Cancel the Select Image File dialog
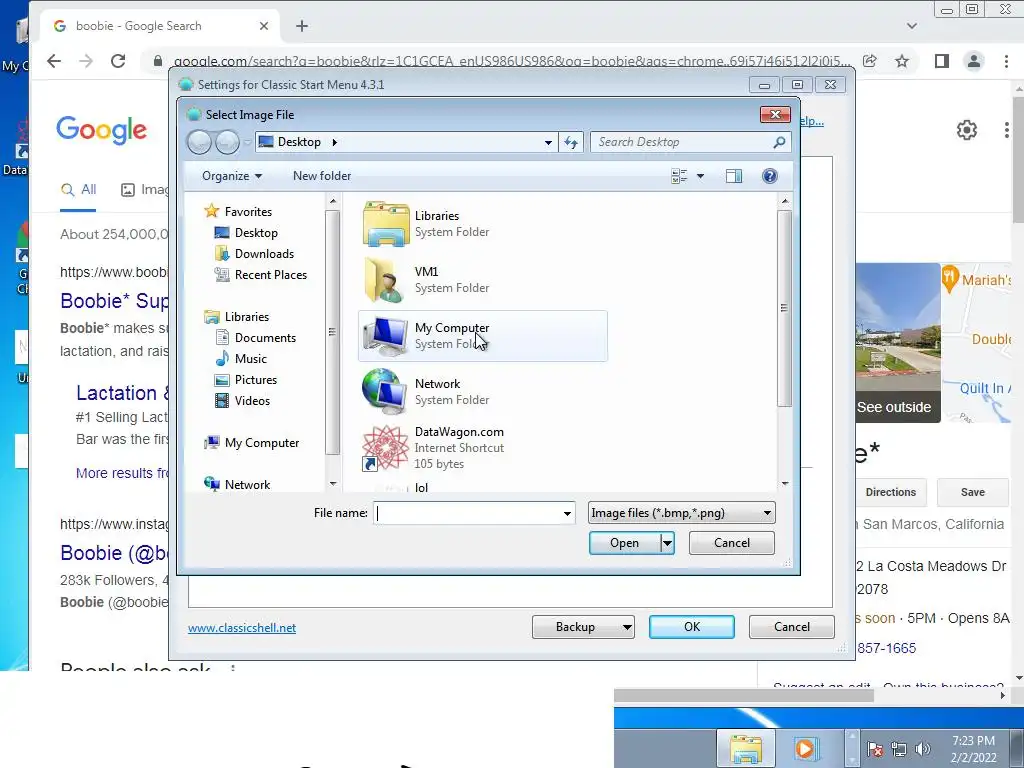The width and height of the screenshot is (1024, 768). point(731,543)
